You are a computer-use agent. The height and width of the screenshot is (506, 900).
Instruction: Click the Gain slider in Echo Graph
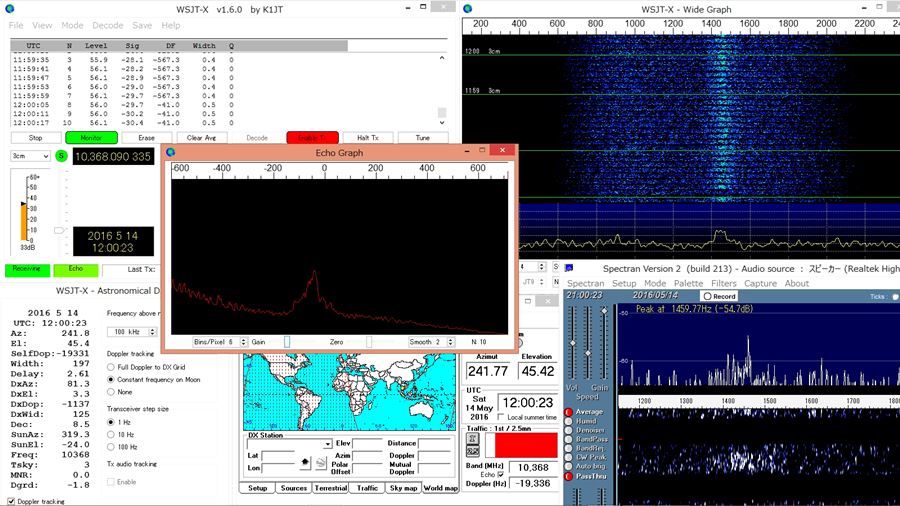point(287,342)
